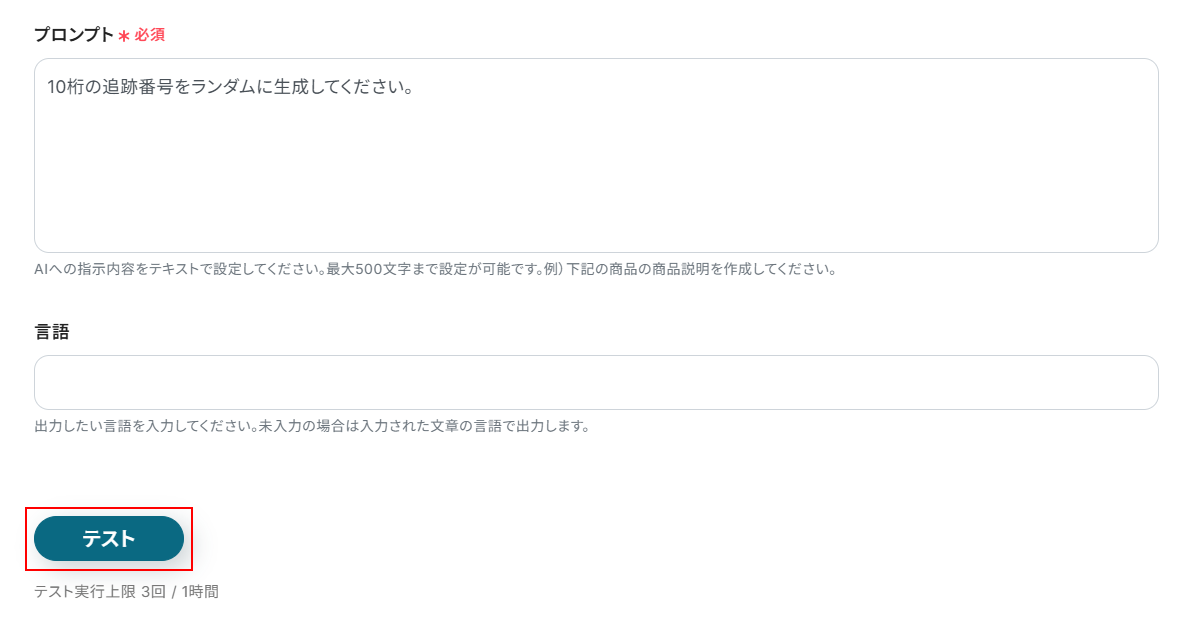Click the 言語 field label
The height and width of the screenshot is (625, 1200).
(x=52, y=332)
